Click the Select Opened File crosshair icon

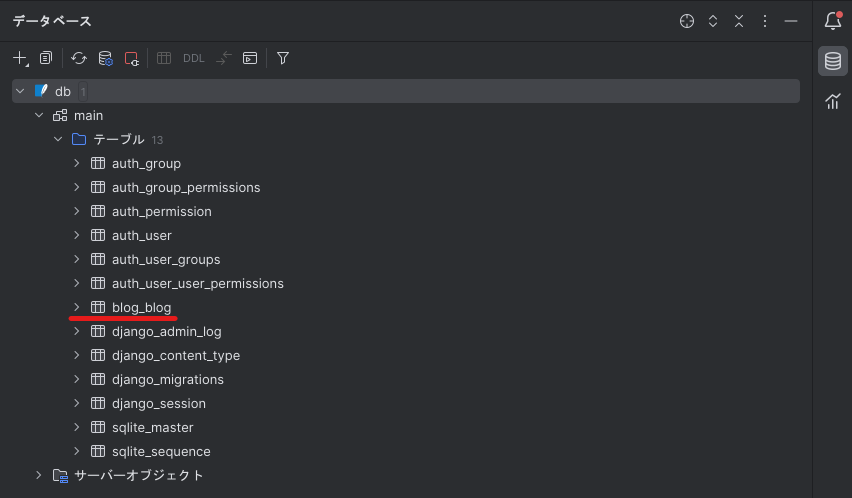[x=687, y=21]
